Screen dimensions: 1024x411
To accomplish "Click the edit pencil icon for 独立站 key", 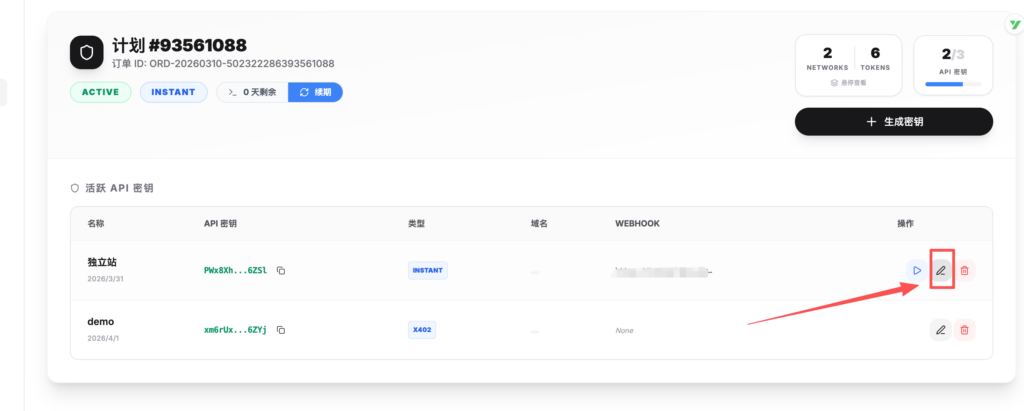I will click(940, 270).
